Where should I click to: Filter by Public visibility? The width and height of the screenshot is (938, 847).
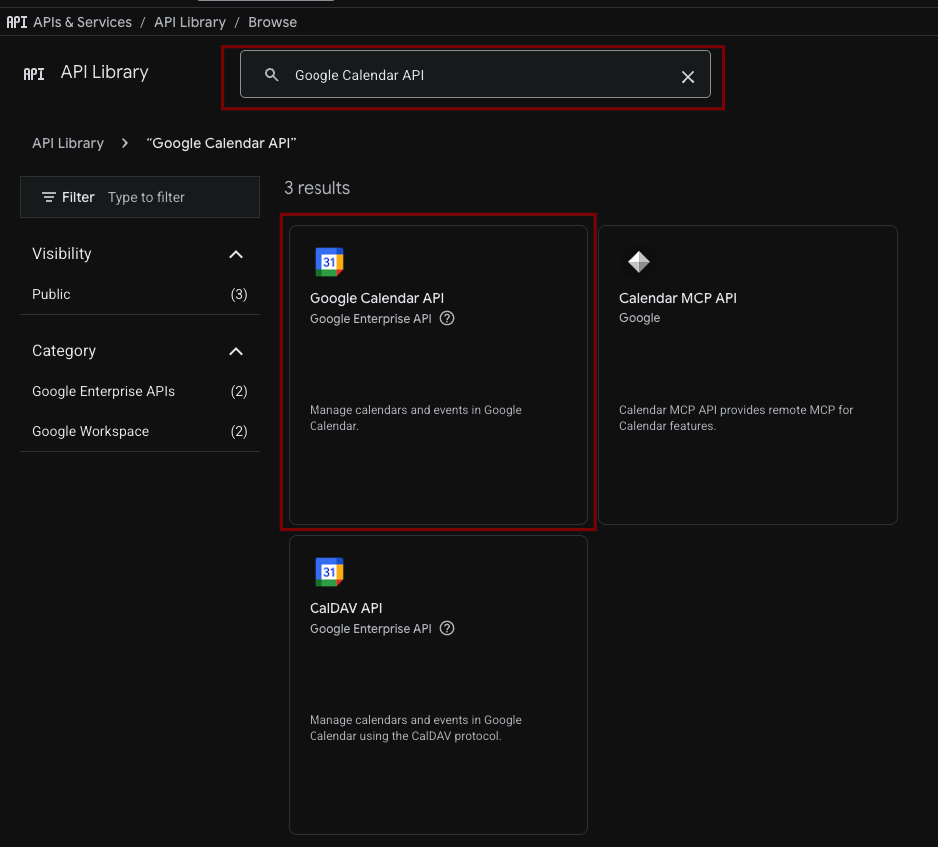click(x=140, y=294)
